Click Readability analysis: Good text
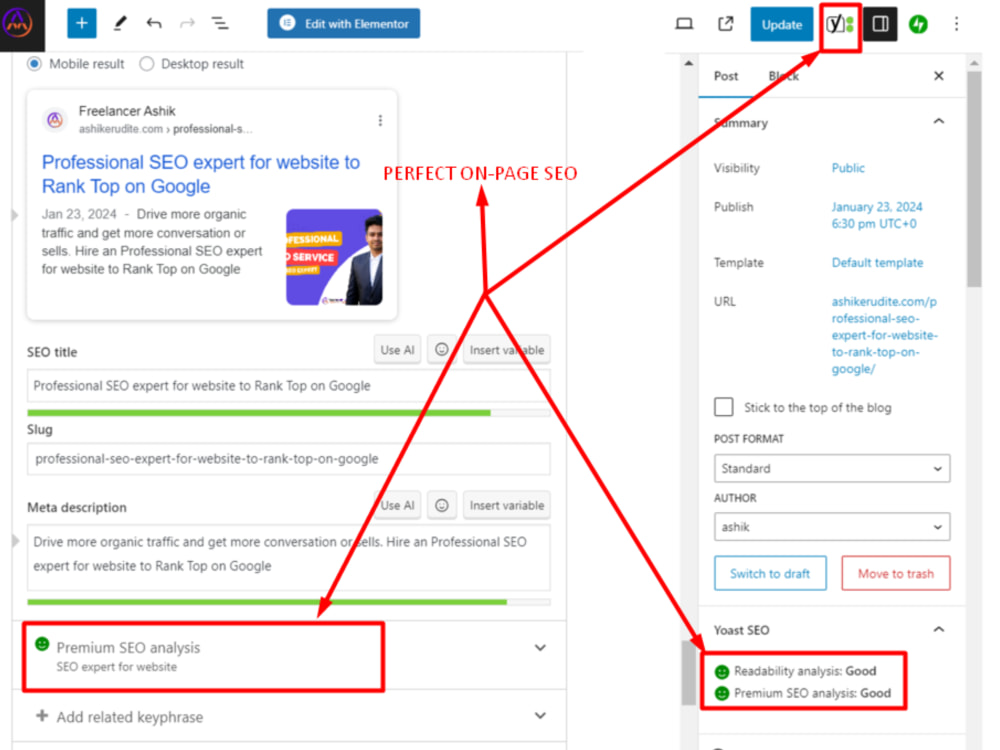Viewport: 1000px width, 750px height. 805,671
